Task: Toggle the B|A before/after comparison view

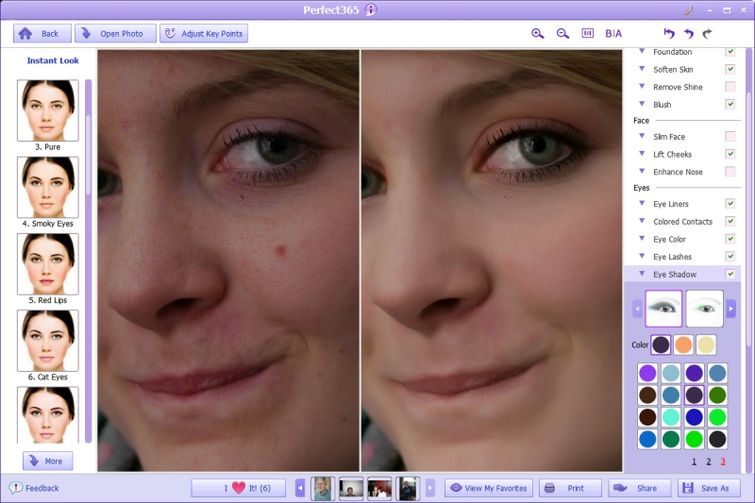Action: point(613,33)
